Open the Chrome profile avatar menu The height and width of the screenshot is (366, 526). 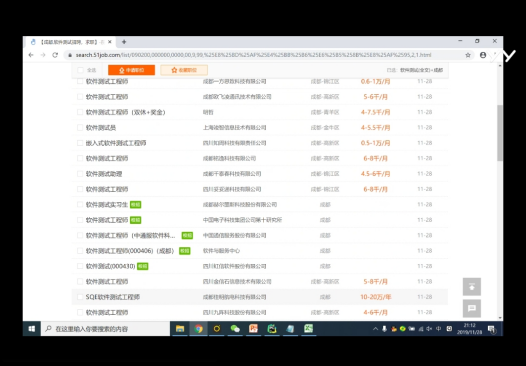coord(483,55)
